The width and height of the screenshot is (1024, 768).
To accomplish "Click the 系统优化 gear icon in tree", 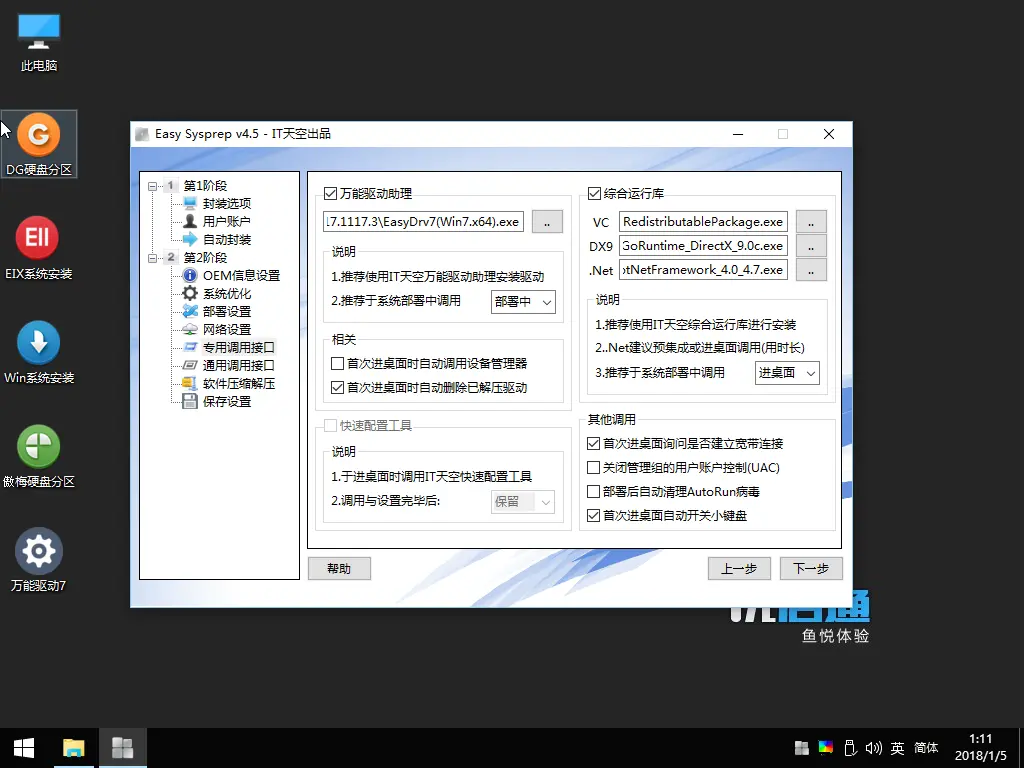I will pyautogui.click(x=189, y=293).
